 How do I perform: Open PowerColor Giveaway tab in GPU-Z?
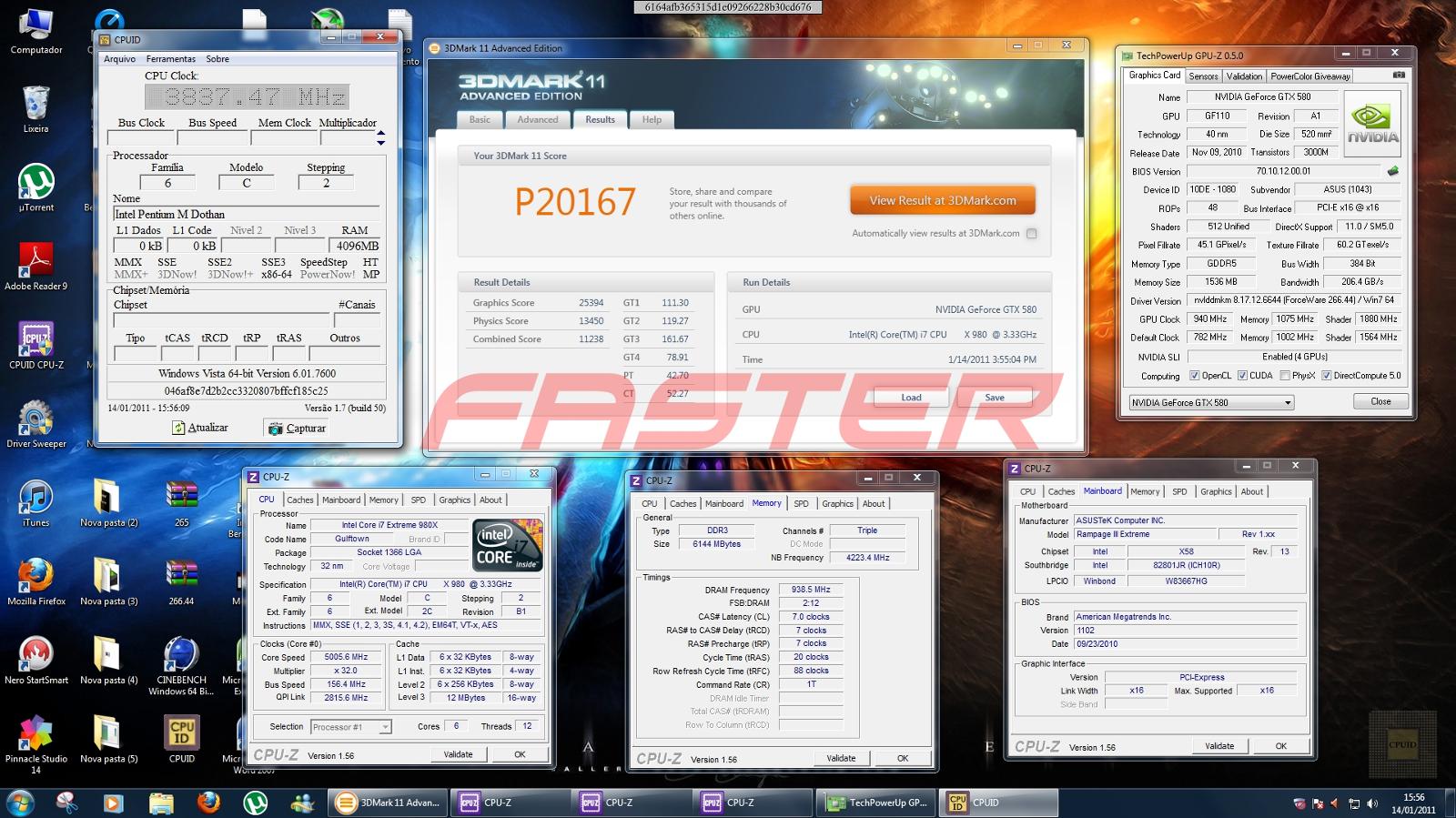click(1310, 76)
